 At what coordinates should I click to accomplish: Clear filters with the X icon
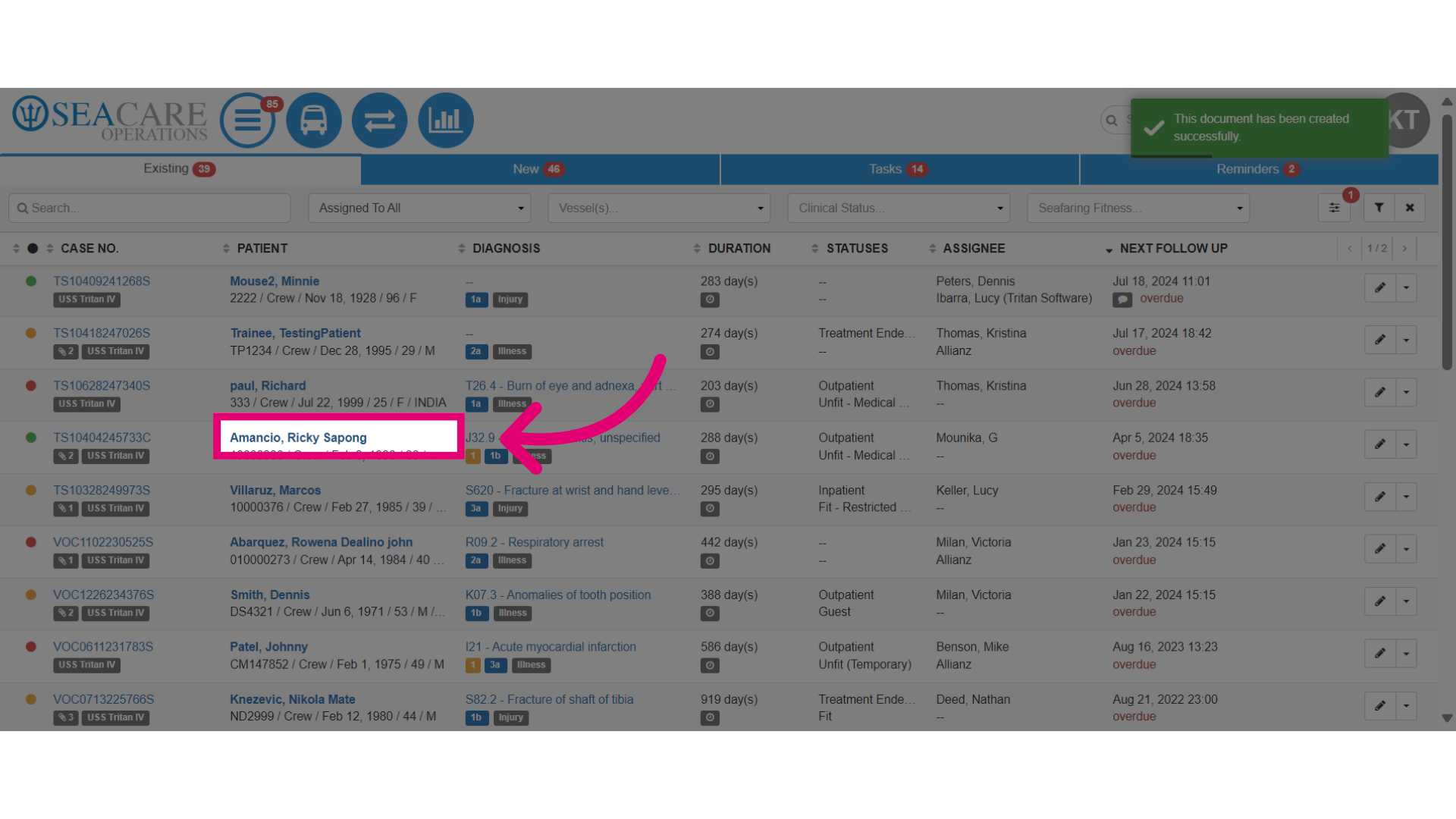coord(1410,208)
